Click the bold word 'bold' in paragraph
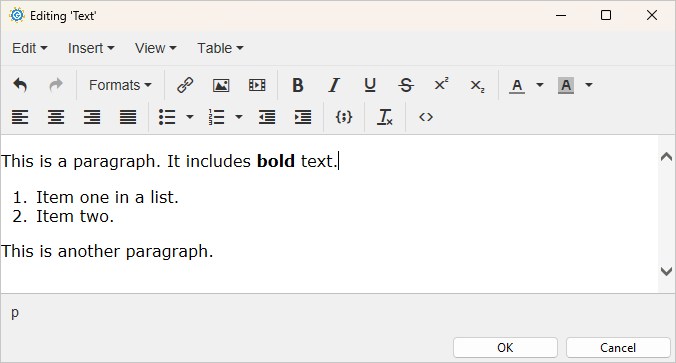The width and height of the screenshot is (676, 363). click(x=276, y=161)
